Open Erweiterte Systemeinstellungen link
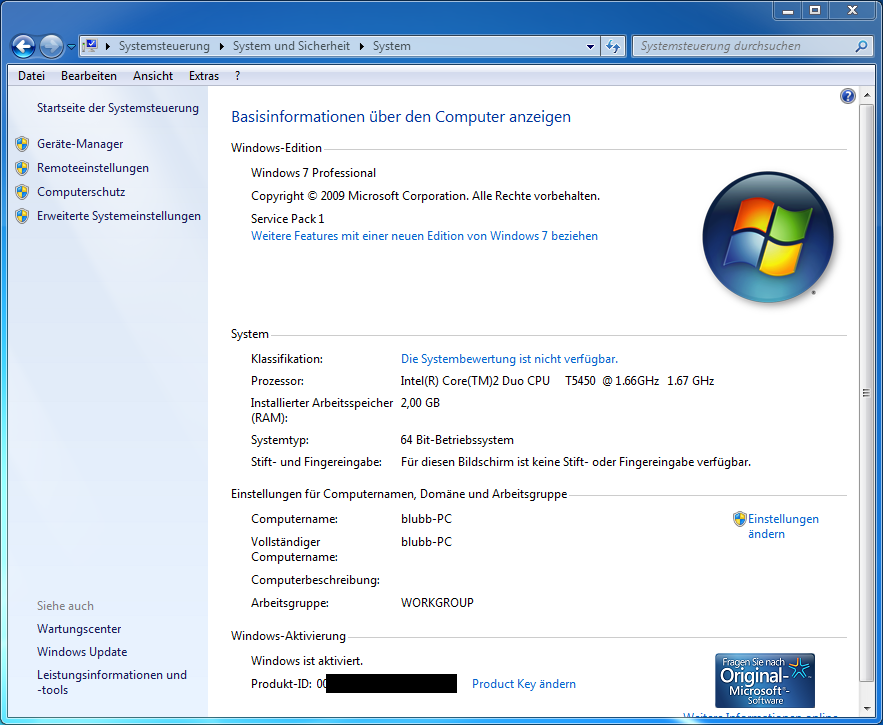Screen dimensions: 883x725 [119, 216]
